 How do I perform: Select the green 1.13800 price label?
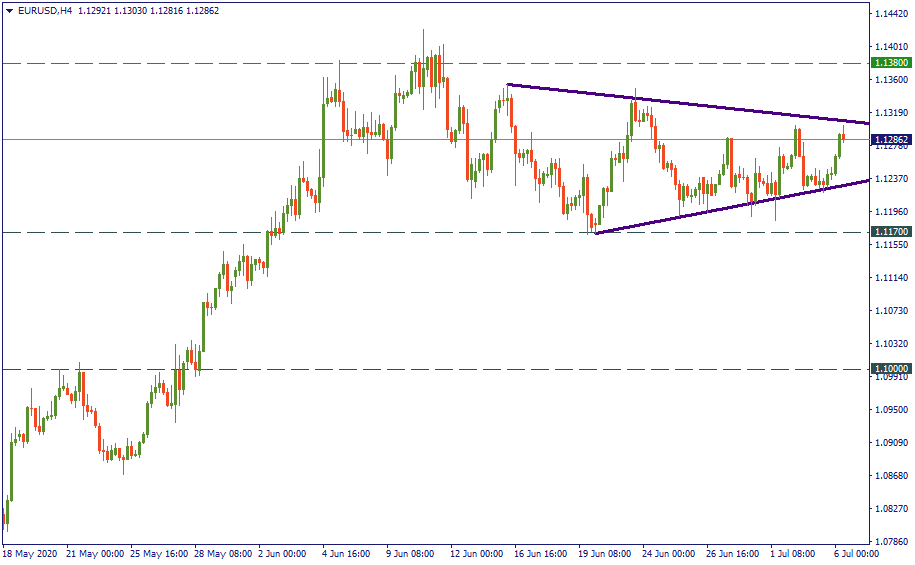(x=891, y=63)
